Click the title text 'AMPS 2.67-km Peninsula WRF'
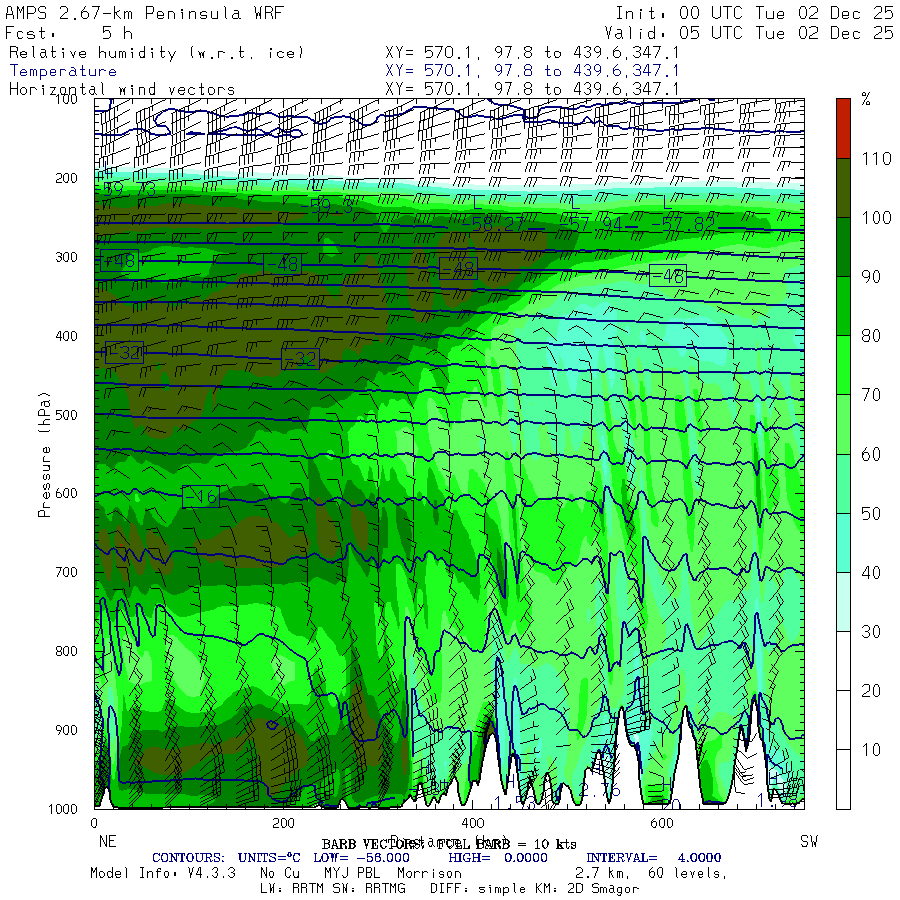 144,13
